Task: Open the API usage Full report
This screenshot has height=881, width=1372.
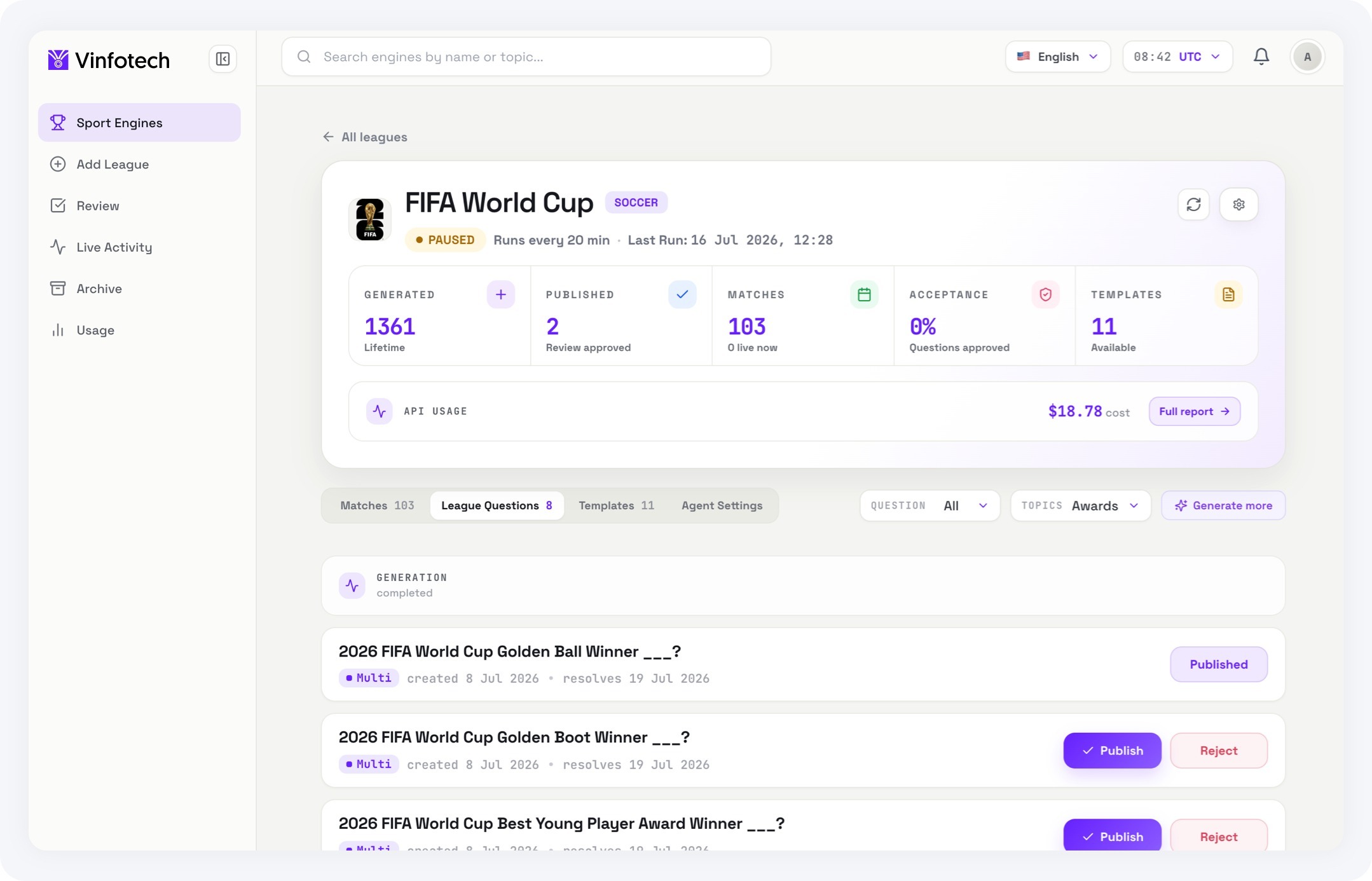Action: [1194, 411]
